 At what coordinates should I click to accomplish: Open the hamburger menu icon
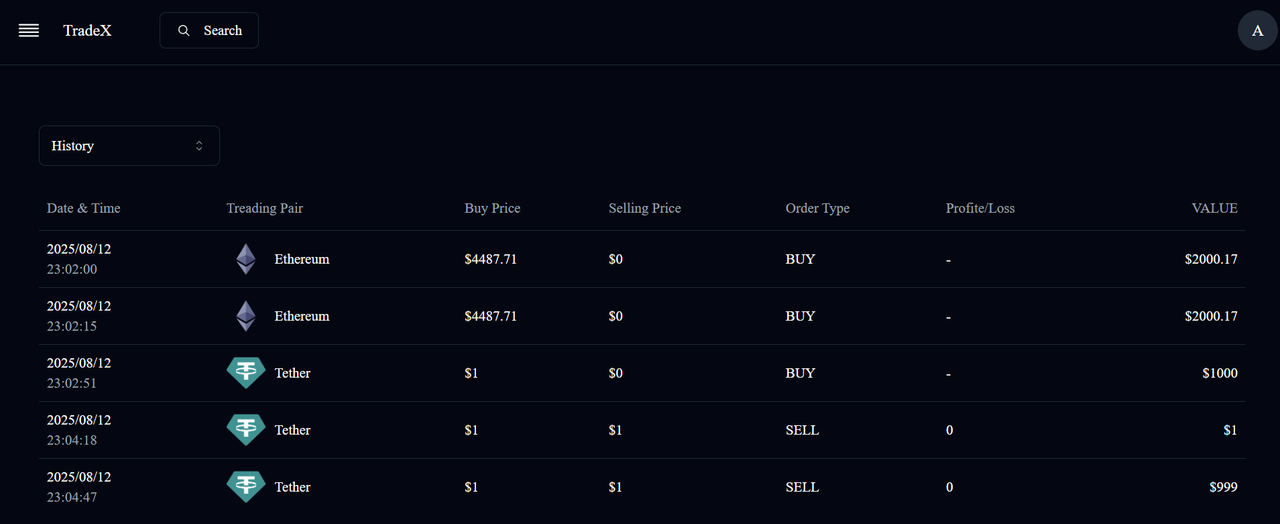[x=29, y=31]
